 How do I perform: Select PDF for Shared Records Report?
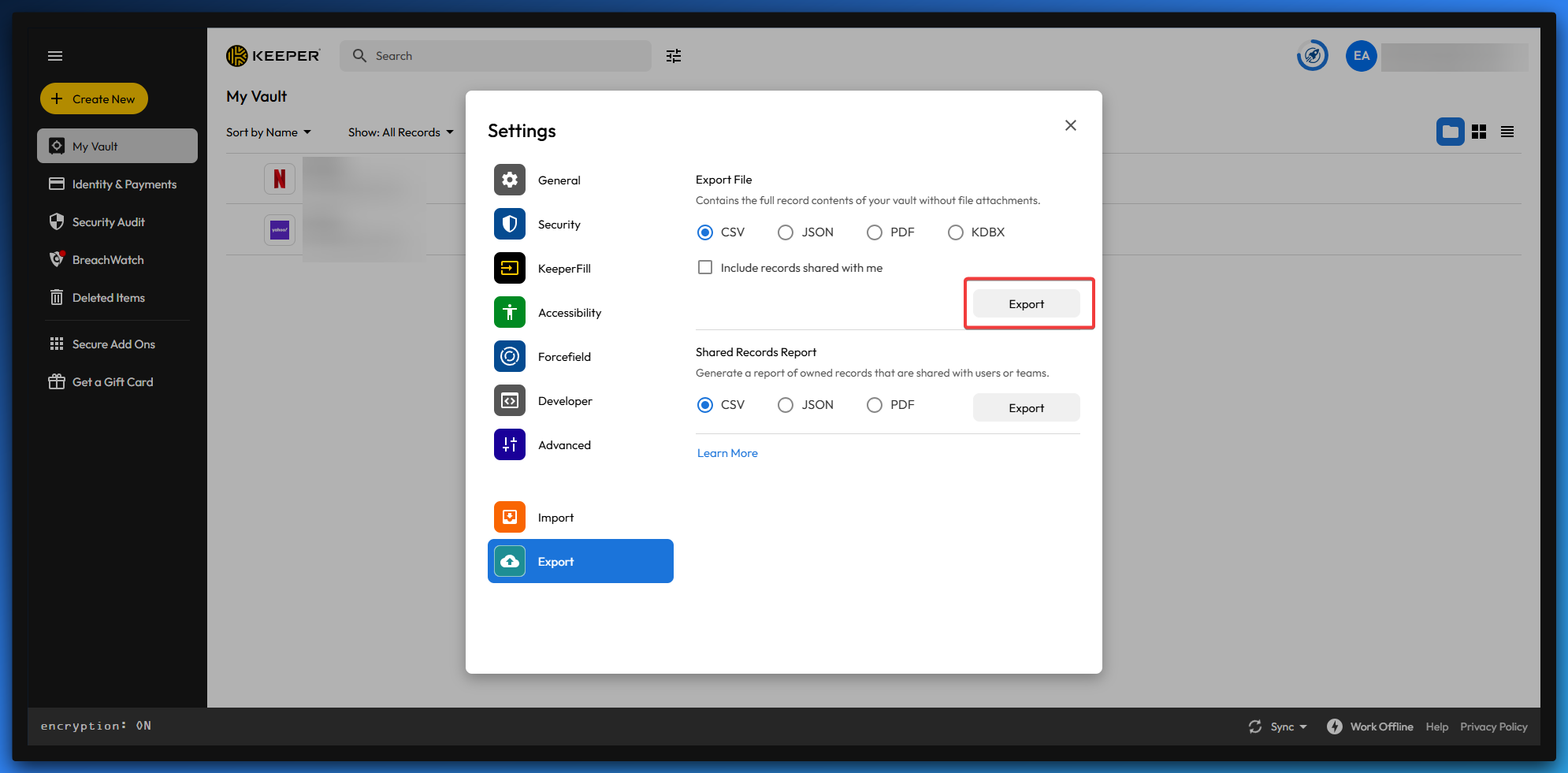(x=875, y=405)
